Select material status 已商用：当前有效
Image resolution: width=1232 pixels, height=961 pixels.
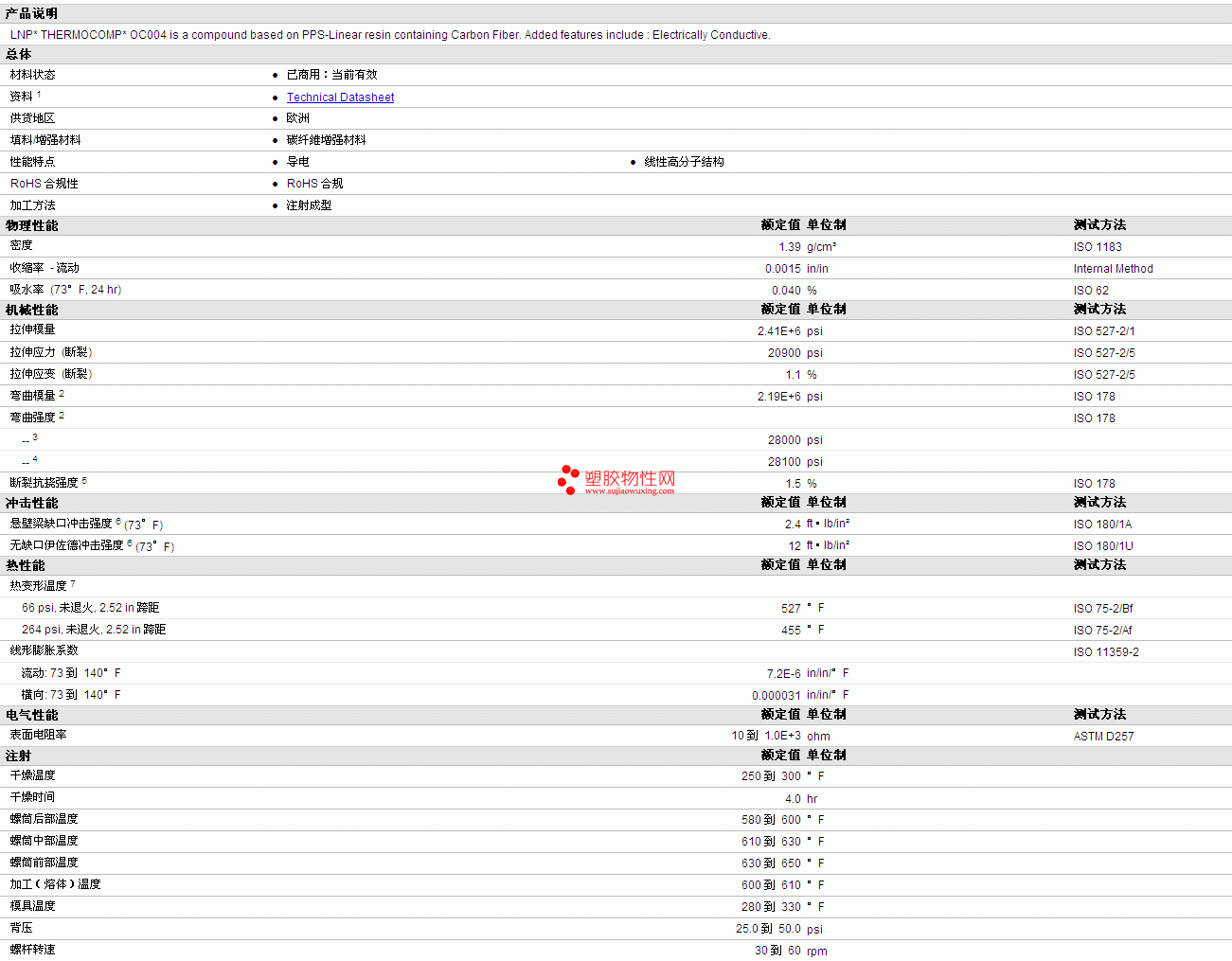[x=331, y=75]
